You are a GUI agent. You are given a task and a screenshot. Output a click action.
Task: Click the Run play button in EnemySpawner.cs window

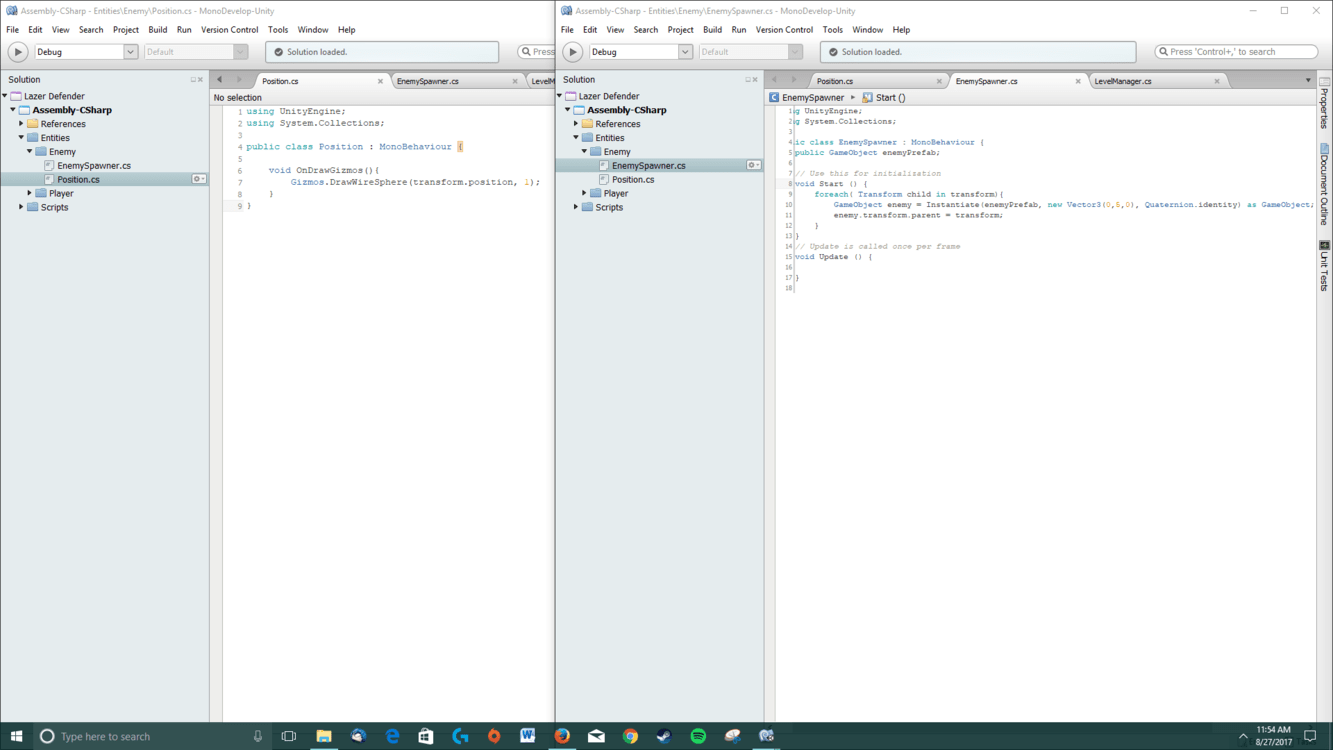(573, 52)
